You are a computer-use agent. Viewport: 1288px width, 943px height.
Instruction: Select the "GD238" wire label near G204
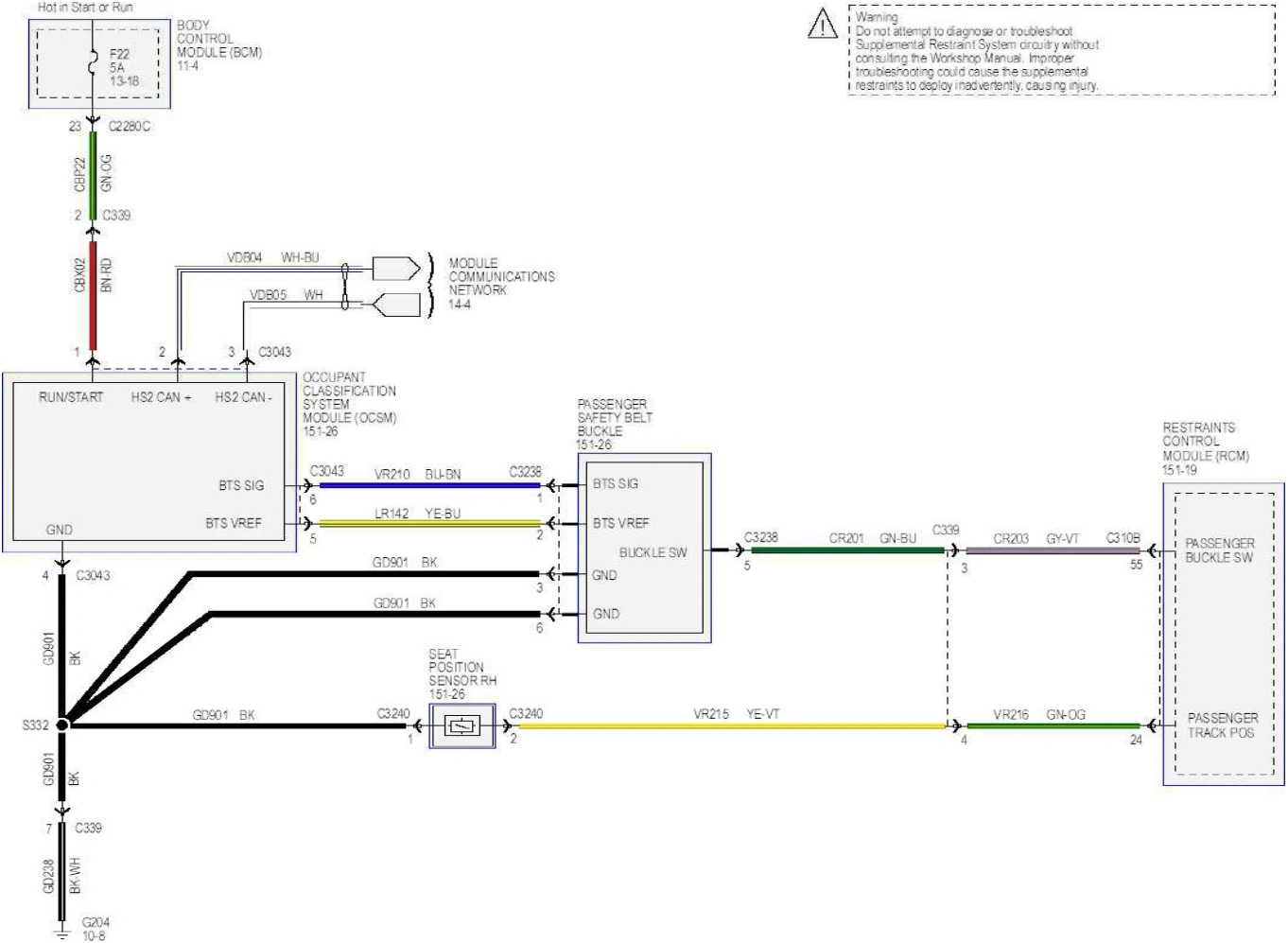pos(48,876)
